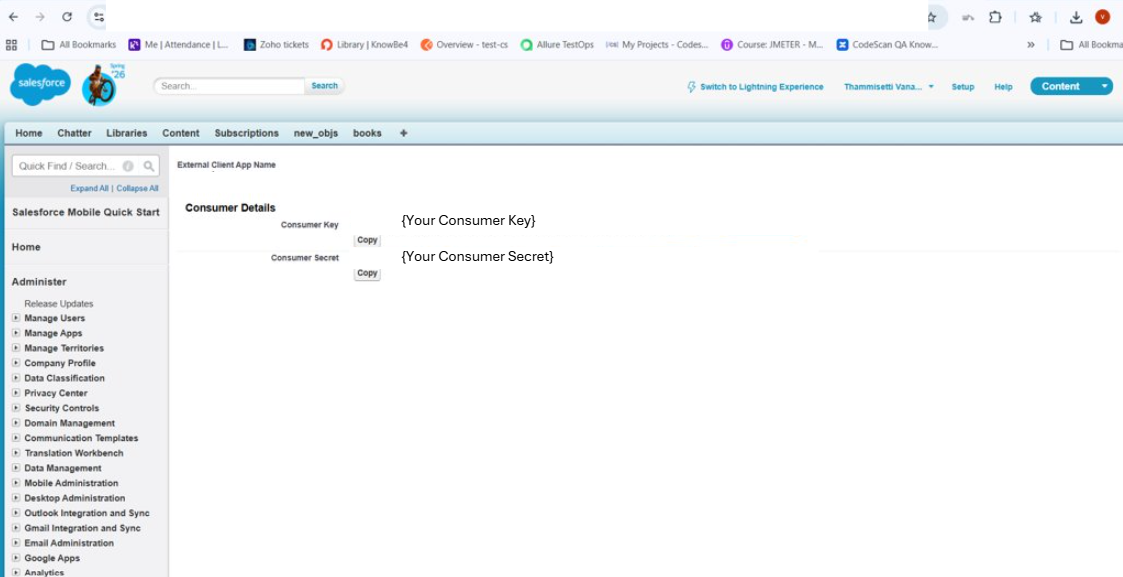Image resolution: width=1123 pixels, height=577 pixels.
Task: Copy the Consumer Secret
Action: (x=367, y=273)
